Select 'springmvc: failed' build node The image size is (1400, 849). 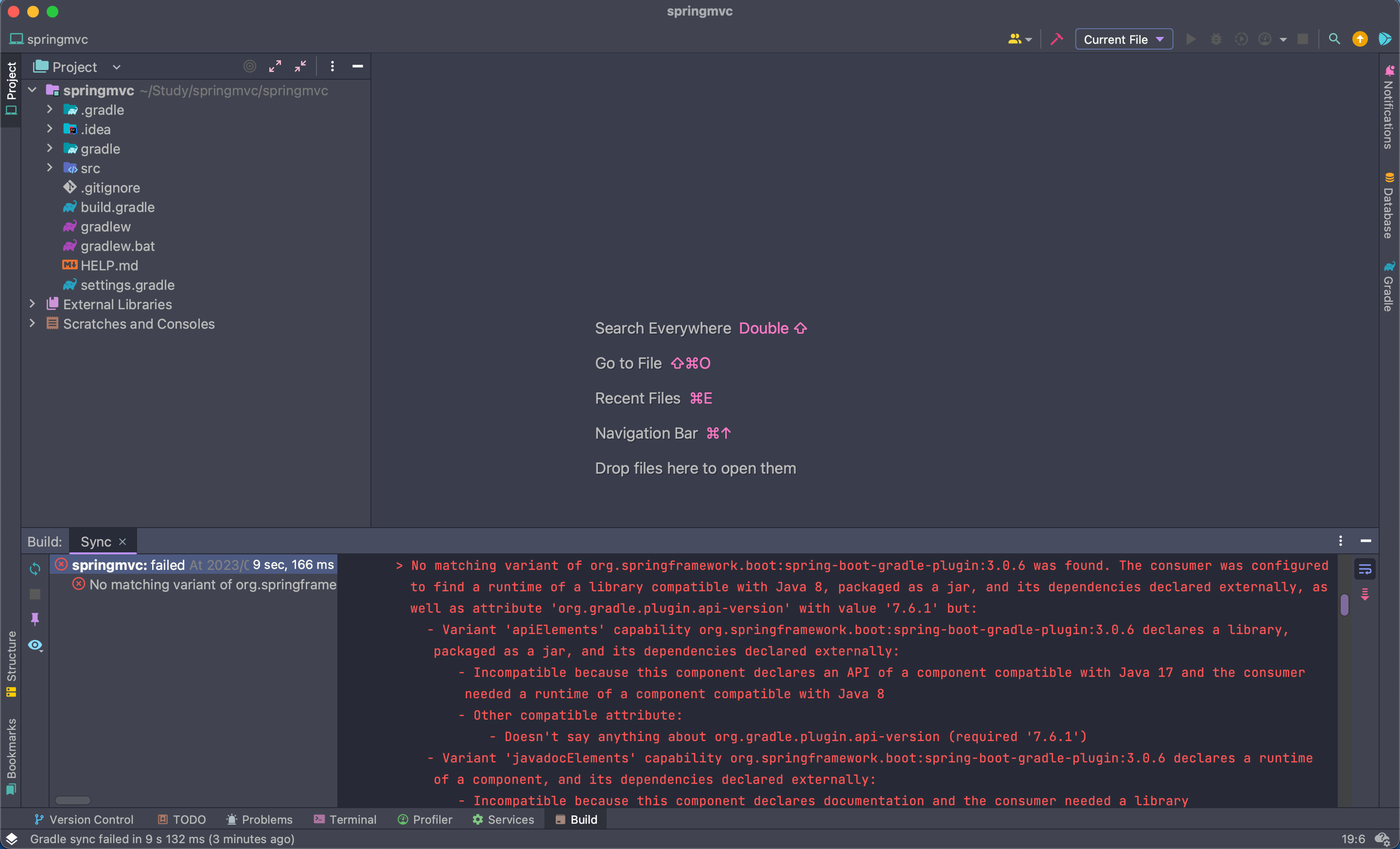coord(194,564)
